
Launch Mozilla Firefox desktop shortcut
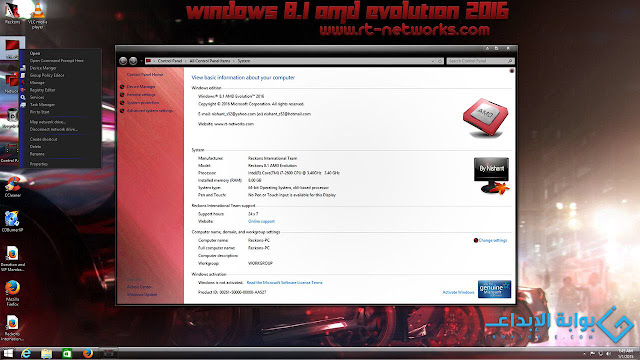pos(13,293)
